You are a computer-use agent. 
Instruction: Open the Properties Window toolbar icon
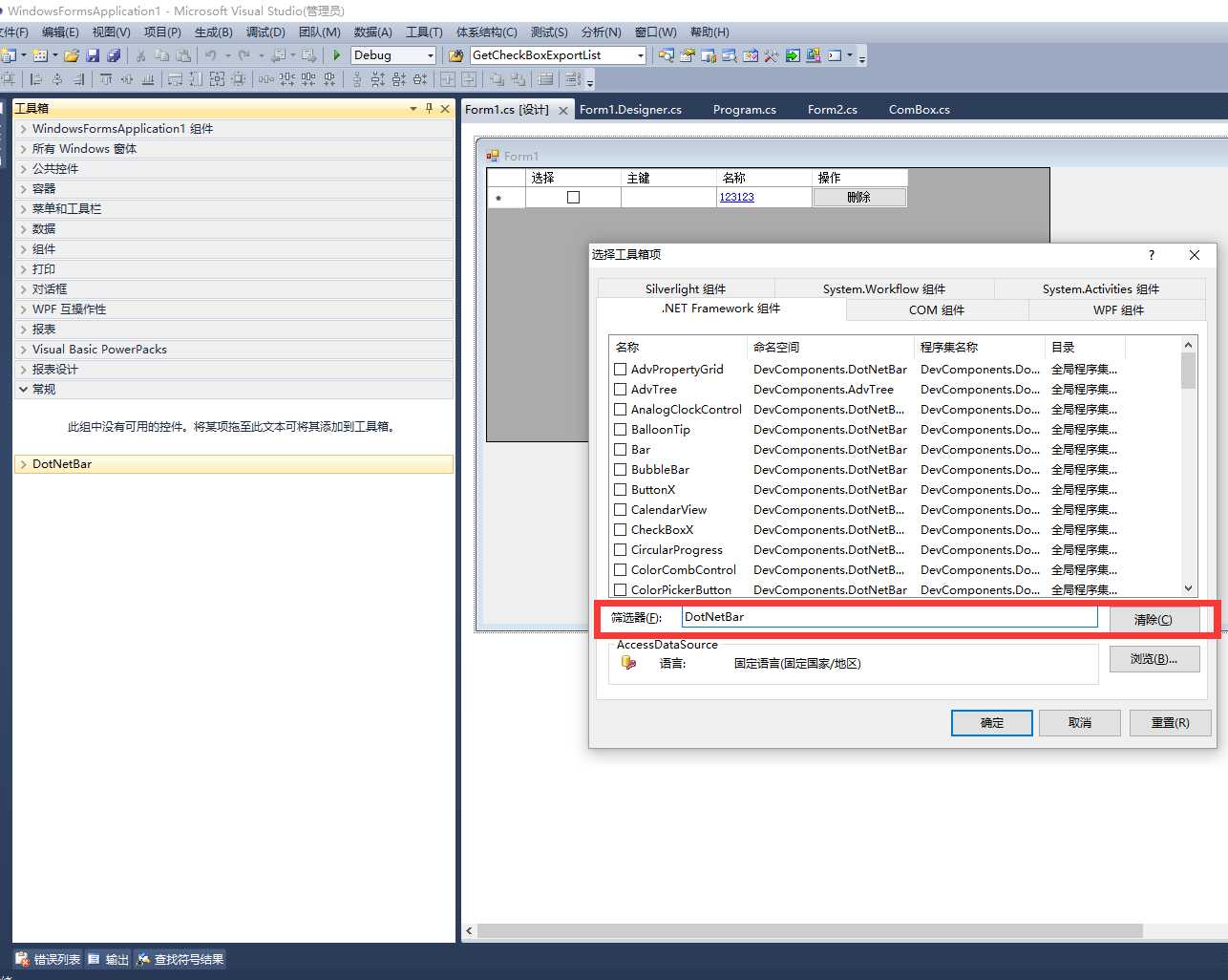[688, 55]
